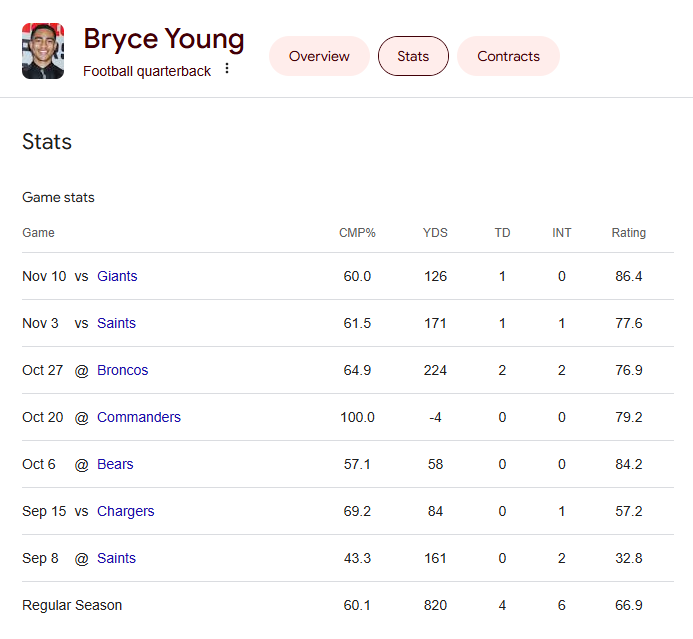The image size is (693, 639).
Task: Open the Contracts tab
Action: click(x=508, y=56)
